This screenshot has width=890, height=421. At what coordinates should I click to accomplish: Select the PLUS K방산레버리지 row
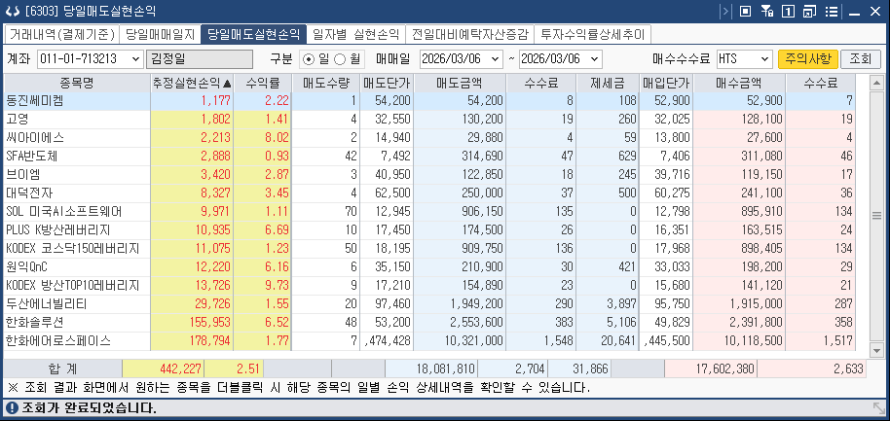click(x=430, y=230)
